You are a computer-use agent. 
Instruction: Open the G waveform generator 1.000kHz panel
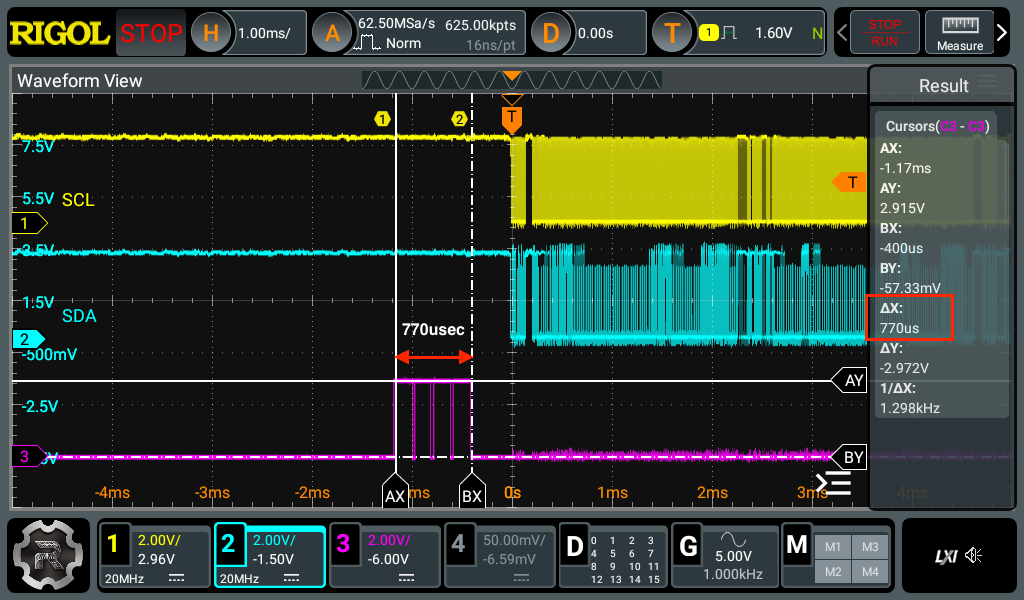point(725,556)
